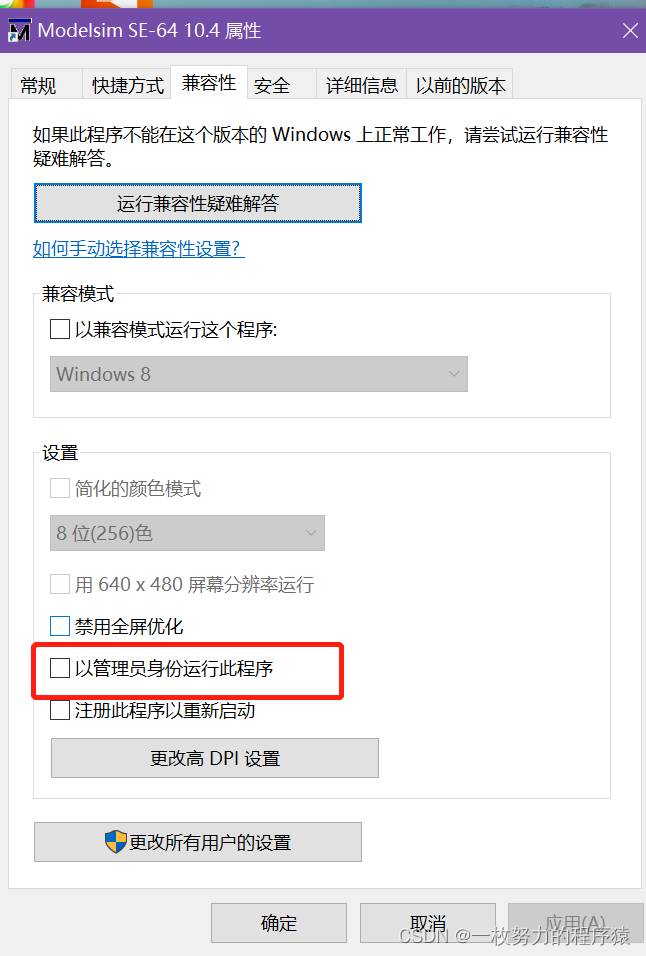Screen dimensions: 646x956
Task: Select the 详细信息 tab
Action: 361,85
